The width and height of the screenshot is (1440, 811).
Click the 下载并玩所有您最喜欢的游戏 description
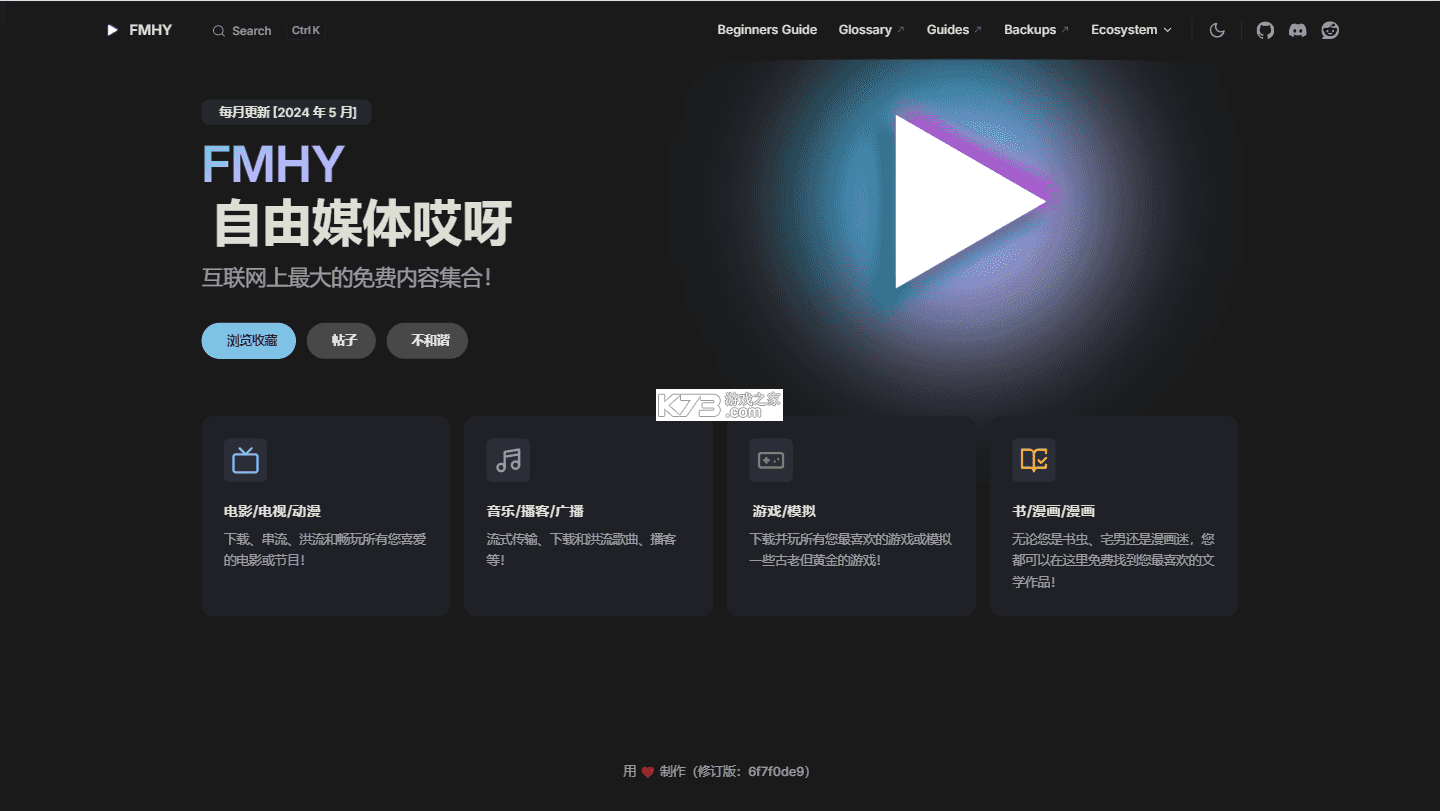(851, 549)
